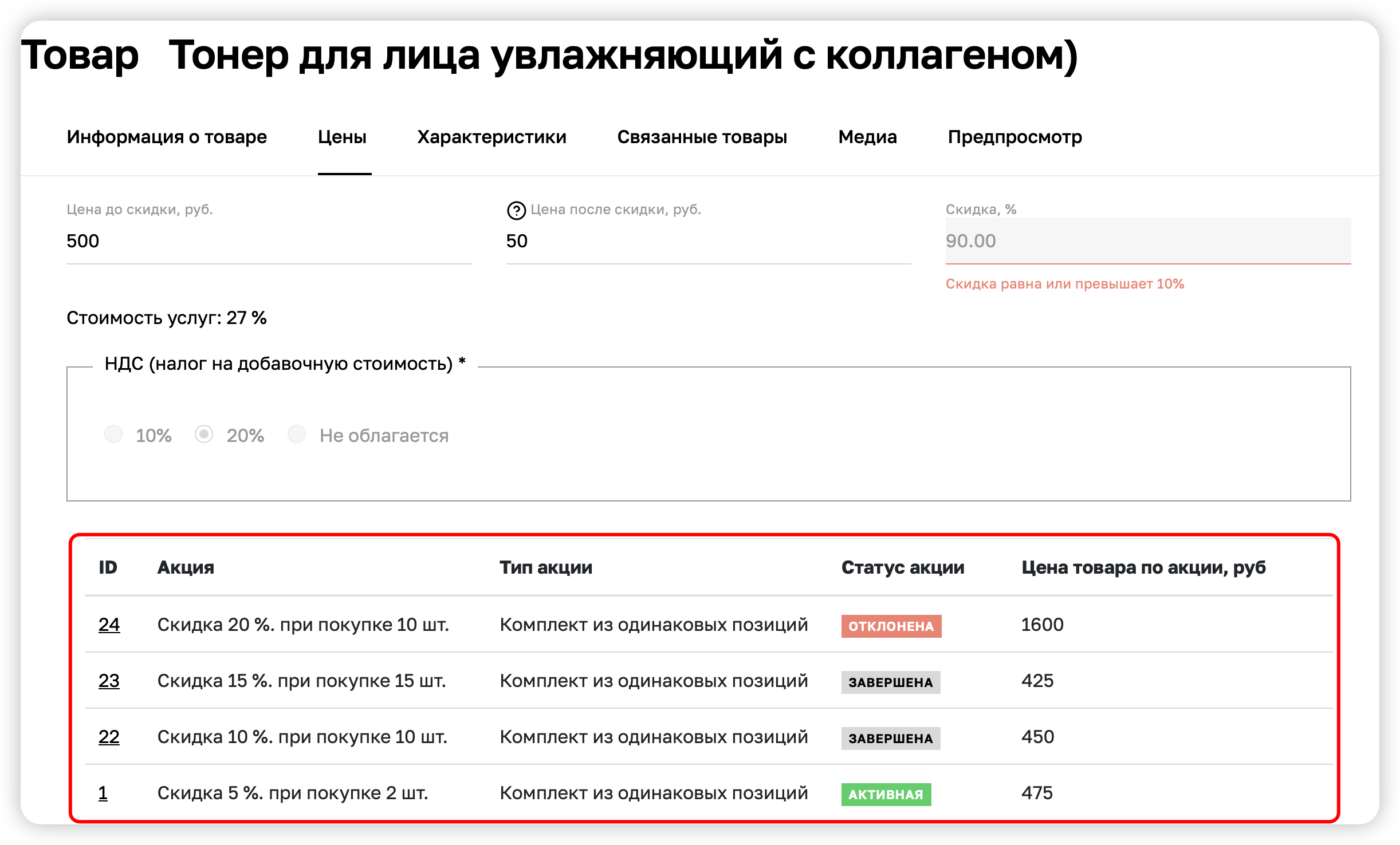
Task: Click the green 'АКТИВНАЯ' status badge
Action: 886,794
